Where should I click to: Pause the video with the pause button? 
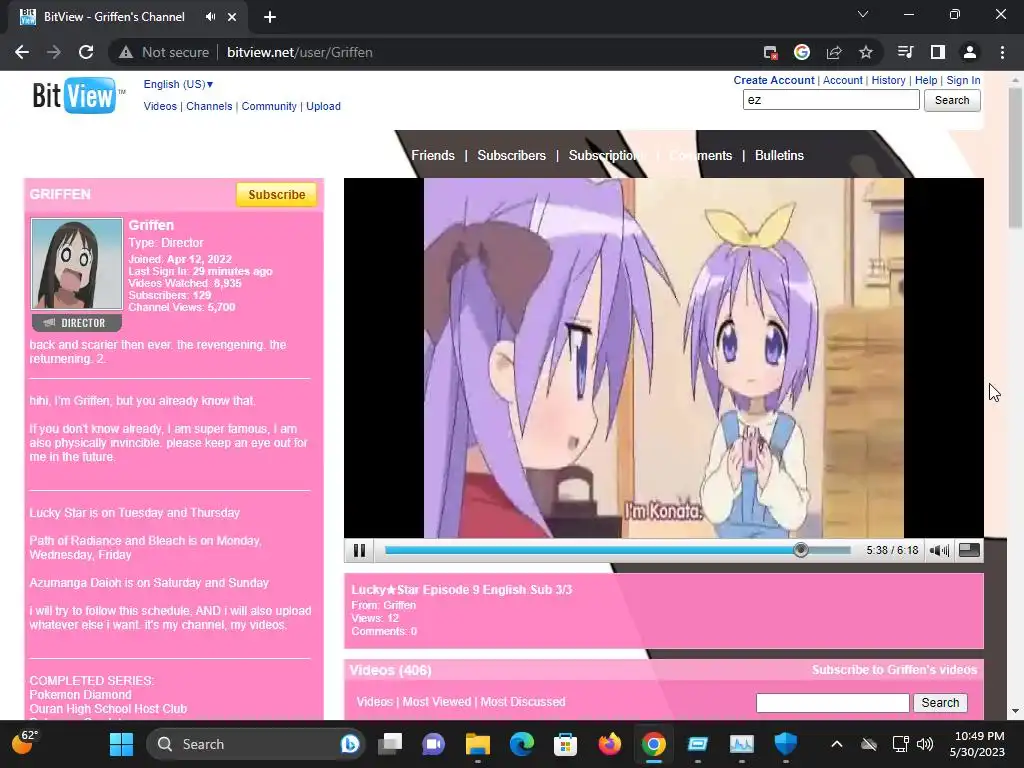point(359,551)
